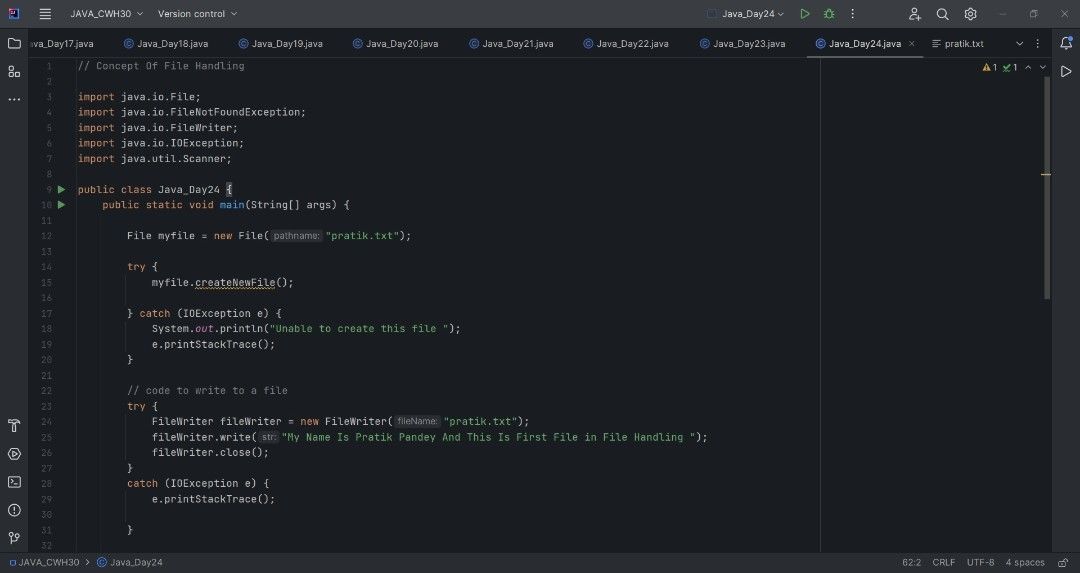1080x573 pixels.
Task: Open Code With Me user icon
Action: pyautogui.click(x=915, y=14)
